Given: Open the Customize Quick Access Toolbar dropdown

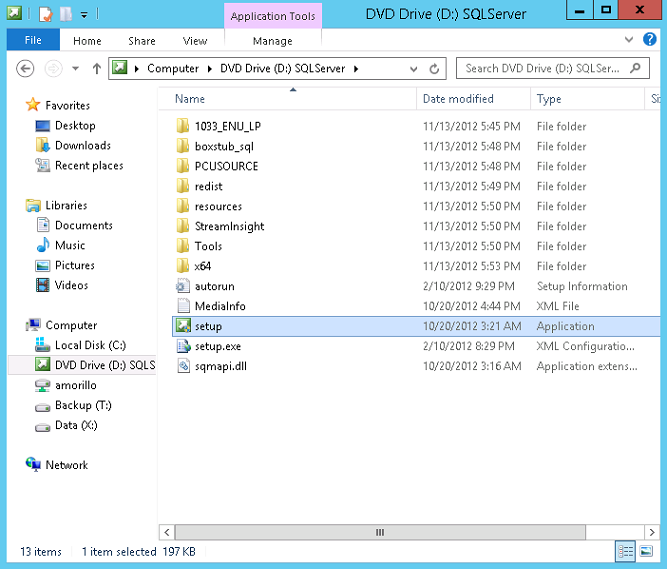Looking at the screenshot, I should pos(84,15).
